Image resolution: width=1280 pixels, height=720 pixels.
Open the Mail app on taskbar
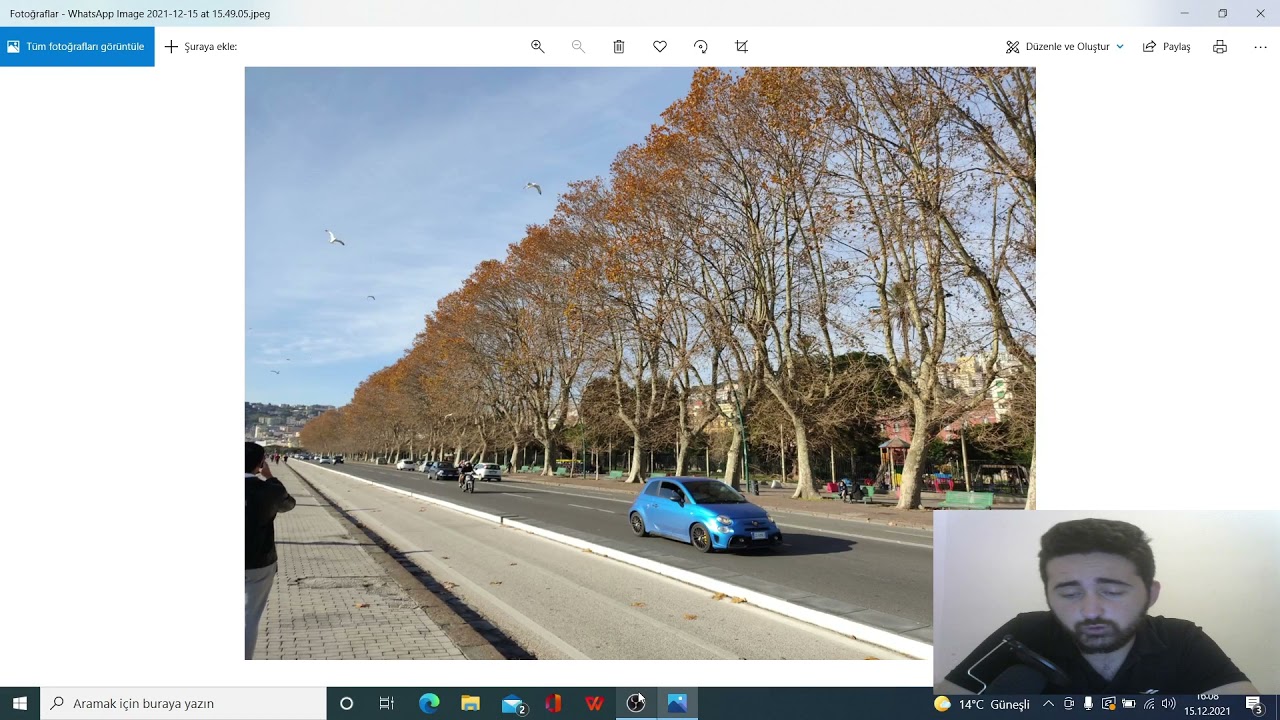pyautogui.click(x=513, y=704)
